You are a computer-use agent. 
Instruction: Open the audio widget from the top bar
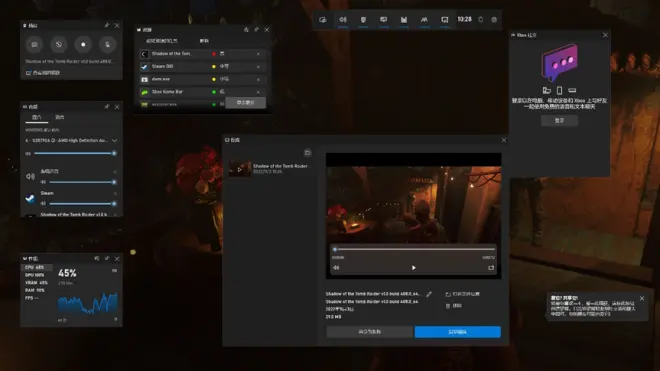(x=343, y=19)
